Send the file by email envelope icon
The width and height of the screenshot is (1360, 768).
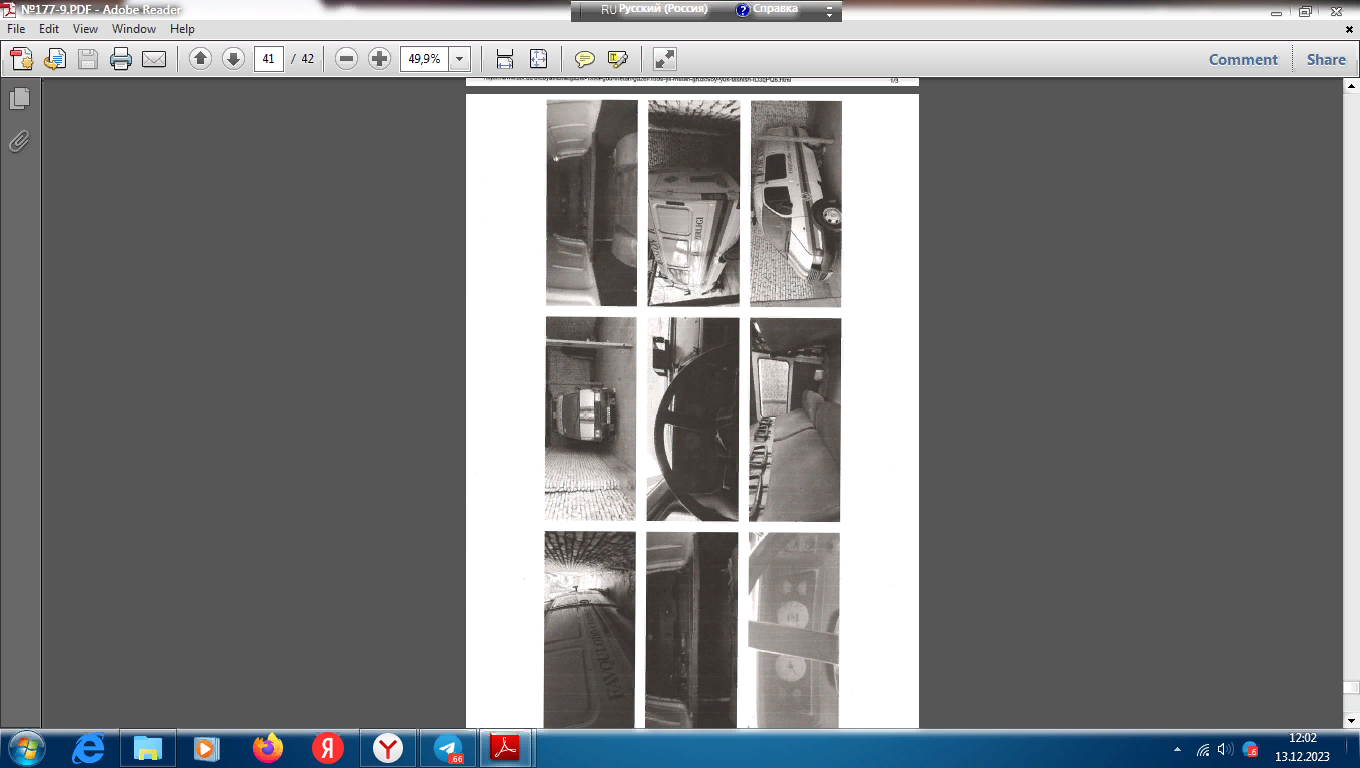click(154, 59)
